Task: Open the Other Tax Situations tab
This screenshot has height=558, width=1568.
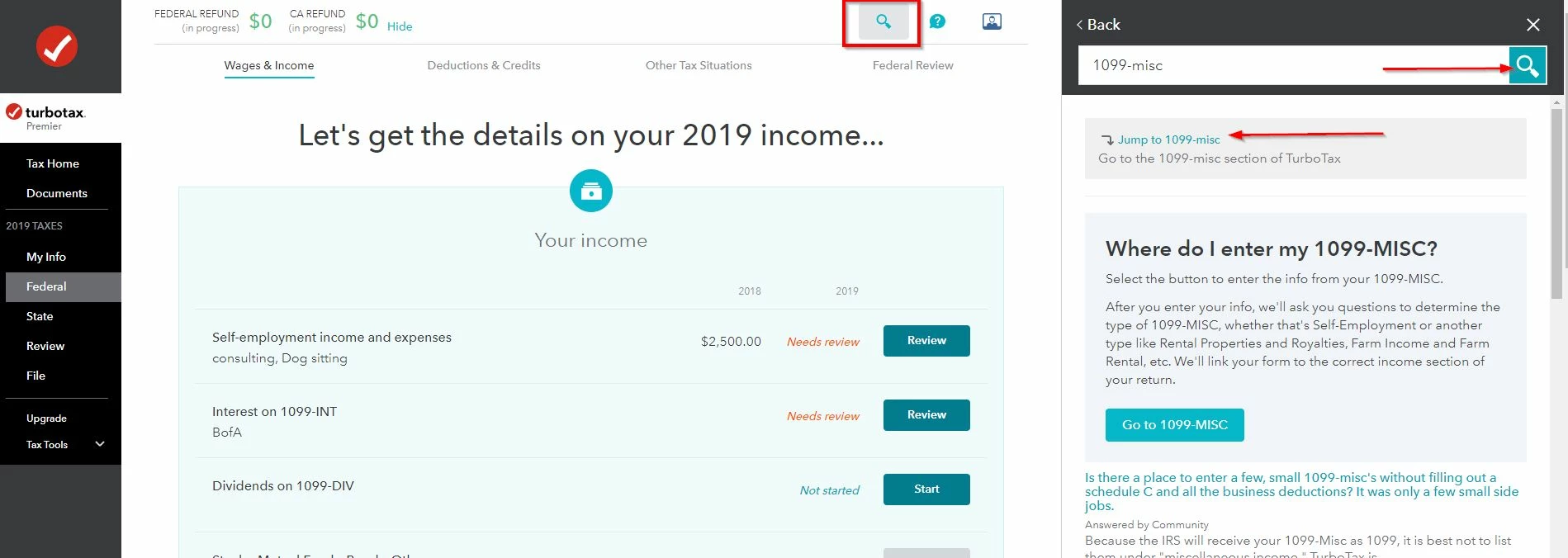Action: 699,65
